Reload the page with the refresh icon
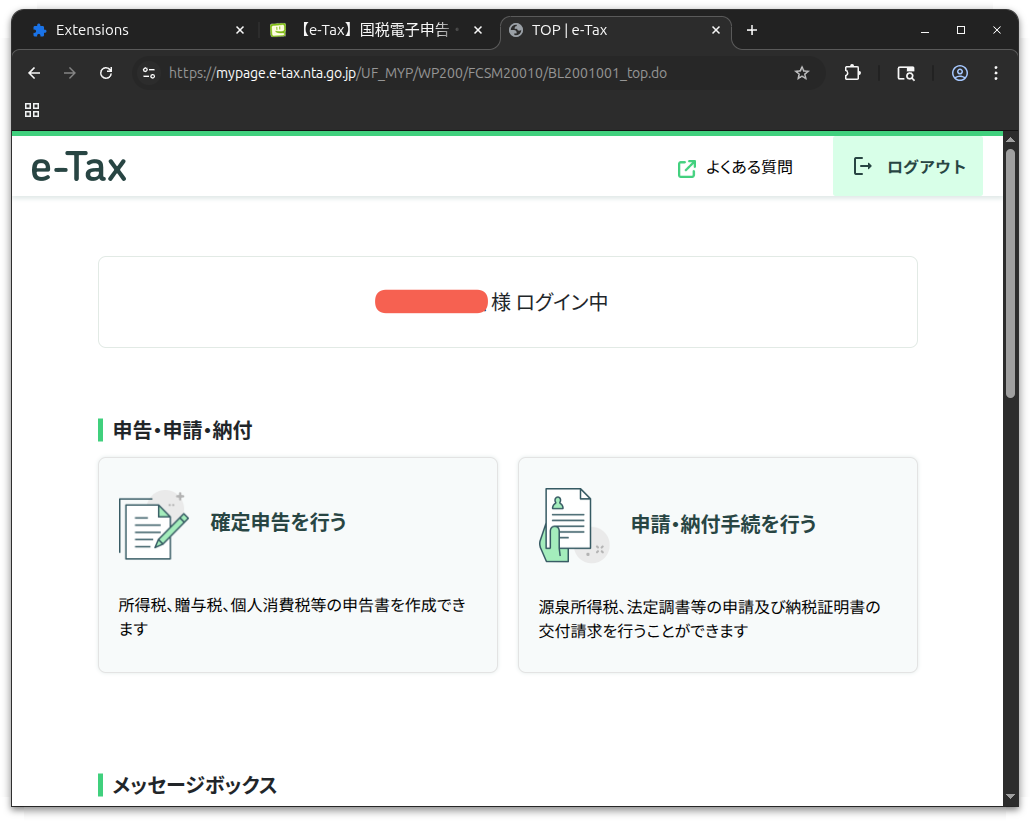Image resolution: width=1030 pixels, height=821 pixels. (x=105, y=73)
